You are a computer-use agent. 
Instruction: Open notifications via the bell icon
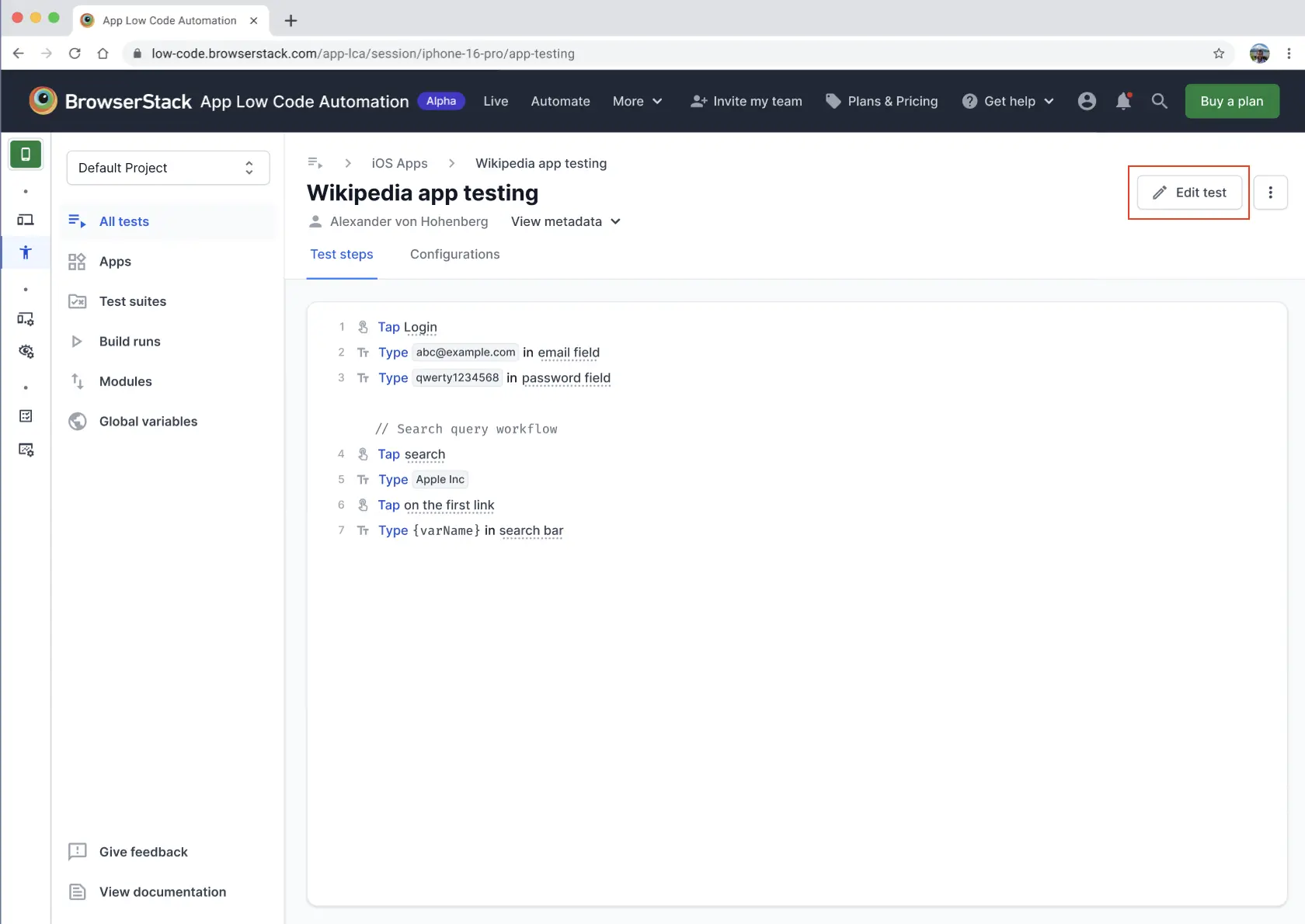click(1122, 101)
